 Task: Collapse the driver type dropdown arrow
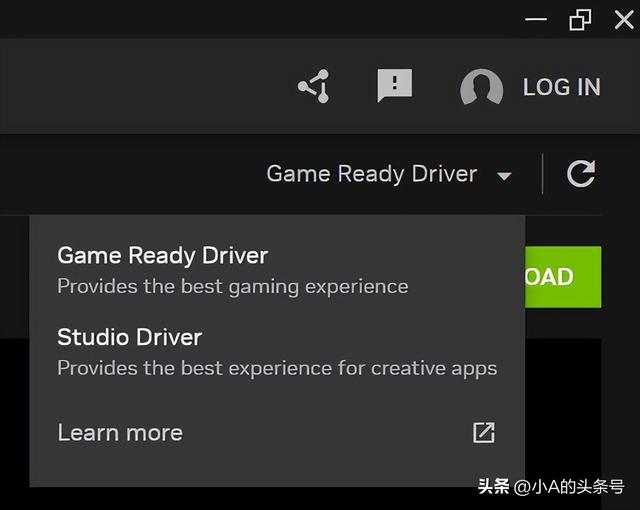(504, 176)
